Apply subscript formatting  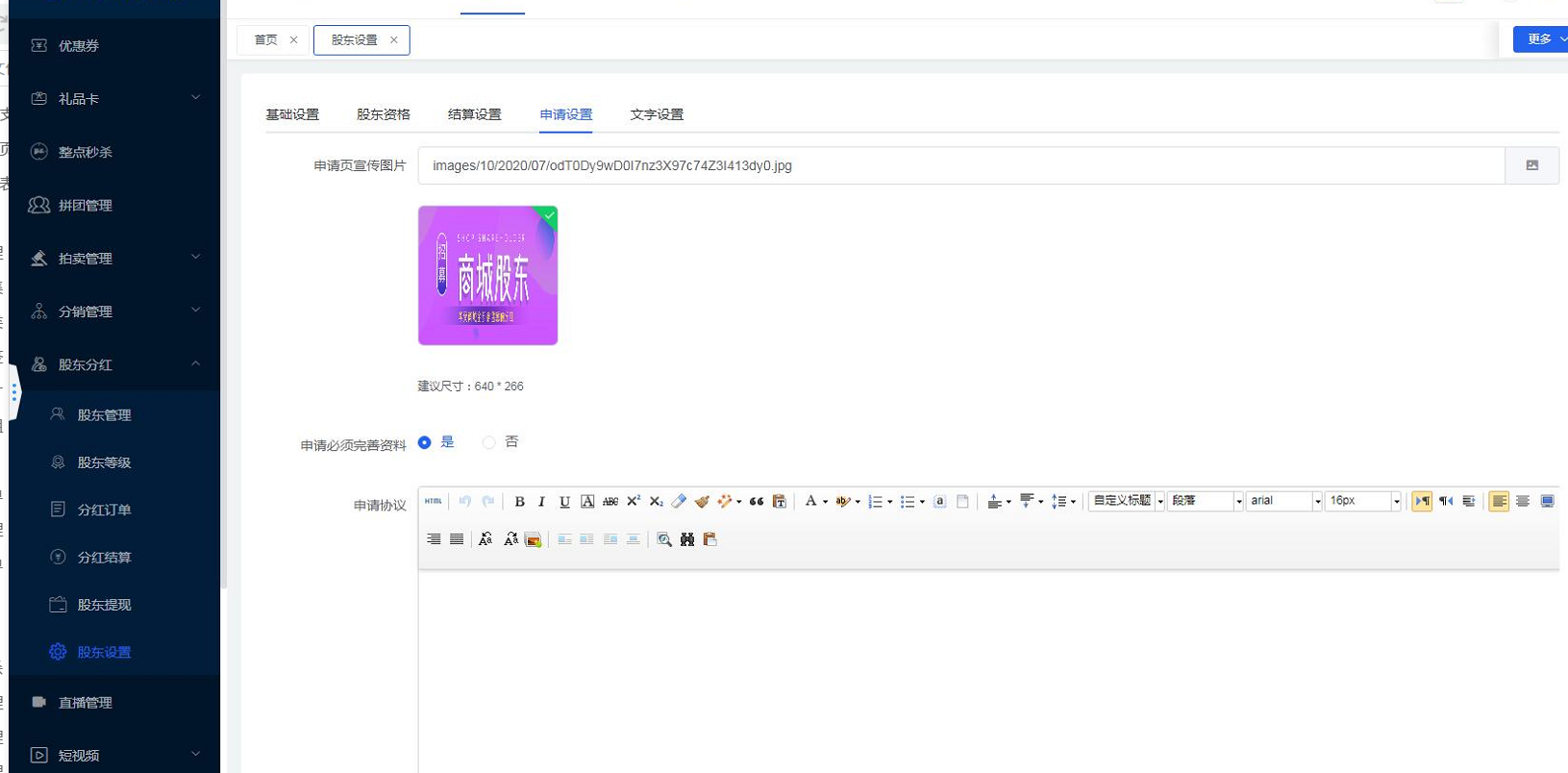tap(657, 501)
